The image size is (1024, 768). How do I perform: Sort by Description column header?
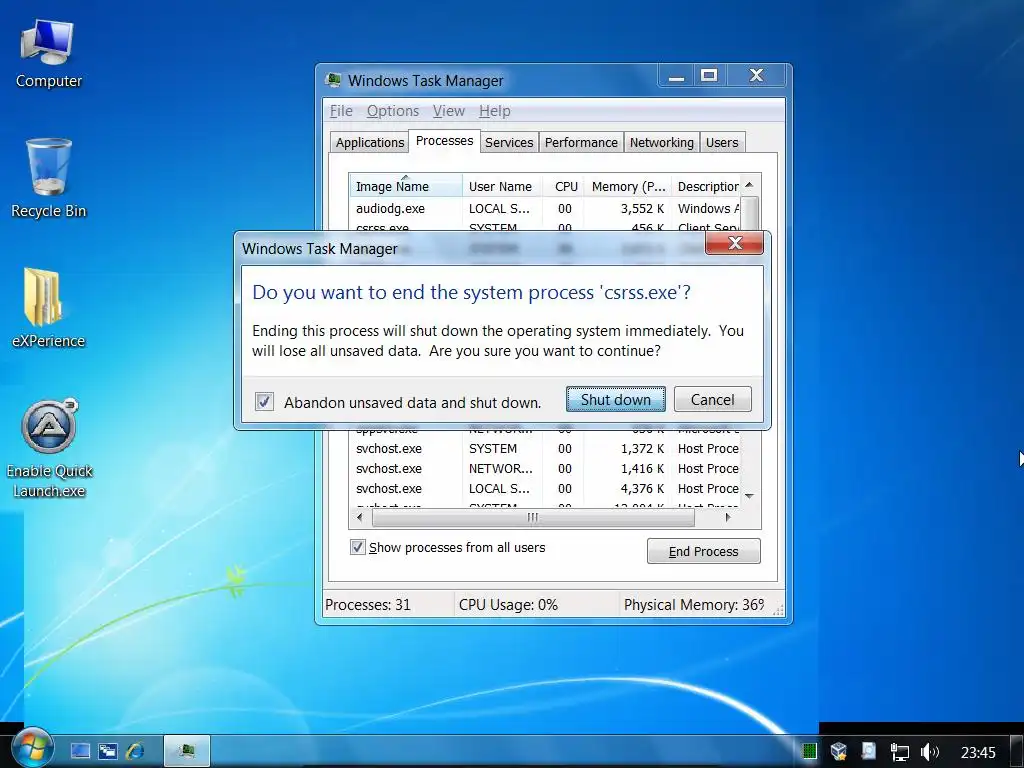(x=707, y=186)
